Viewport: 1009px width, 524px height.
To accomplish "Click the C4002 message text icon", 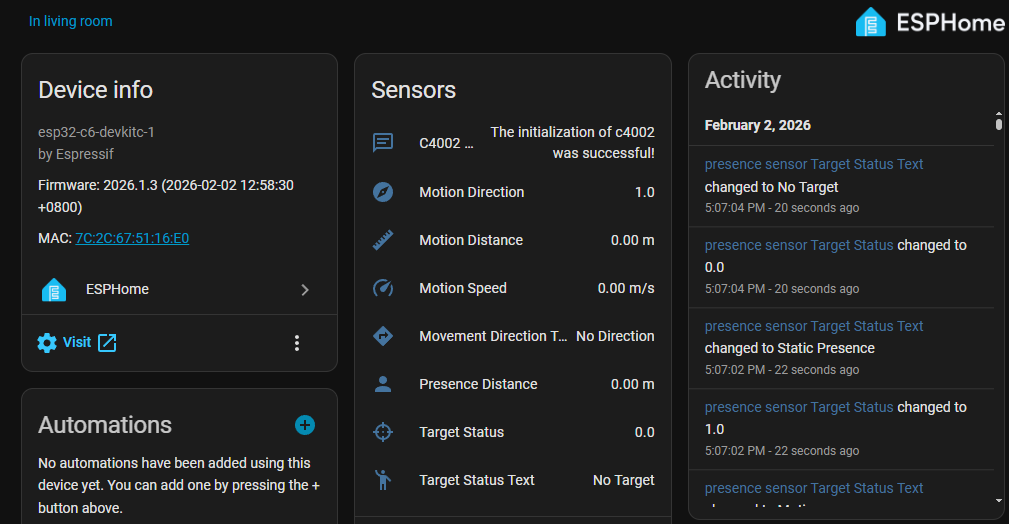I will coord(383,142).
